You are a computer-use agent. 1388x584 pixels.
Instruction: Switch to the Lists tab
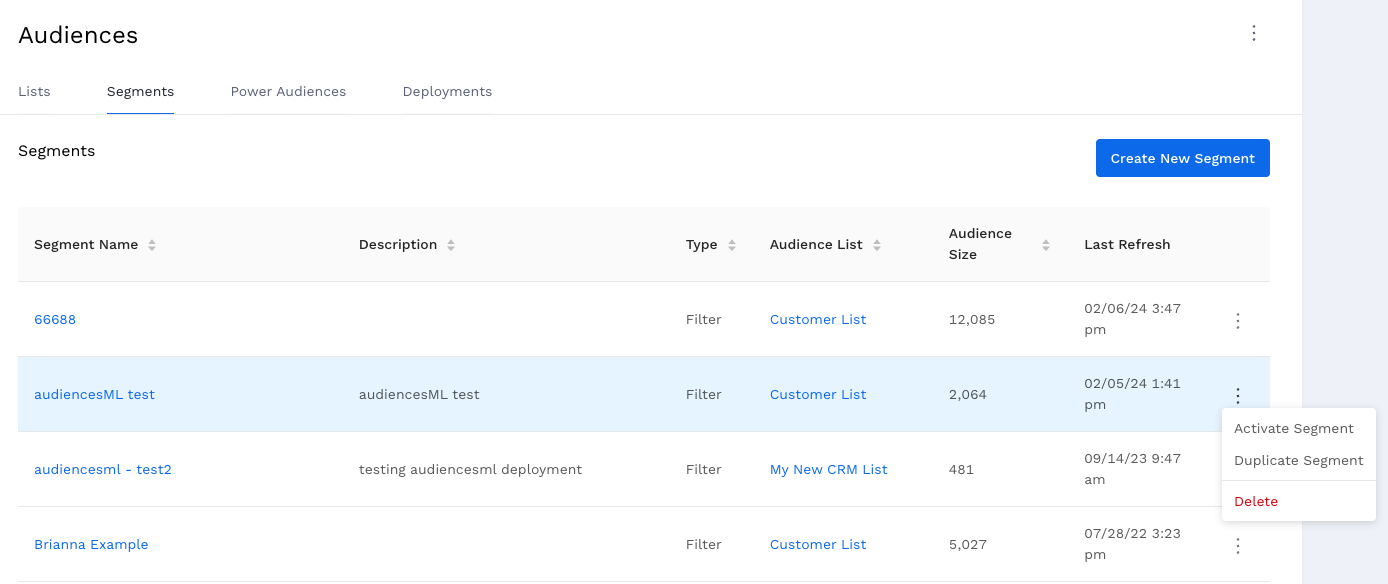[34, 91]
